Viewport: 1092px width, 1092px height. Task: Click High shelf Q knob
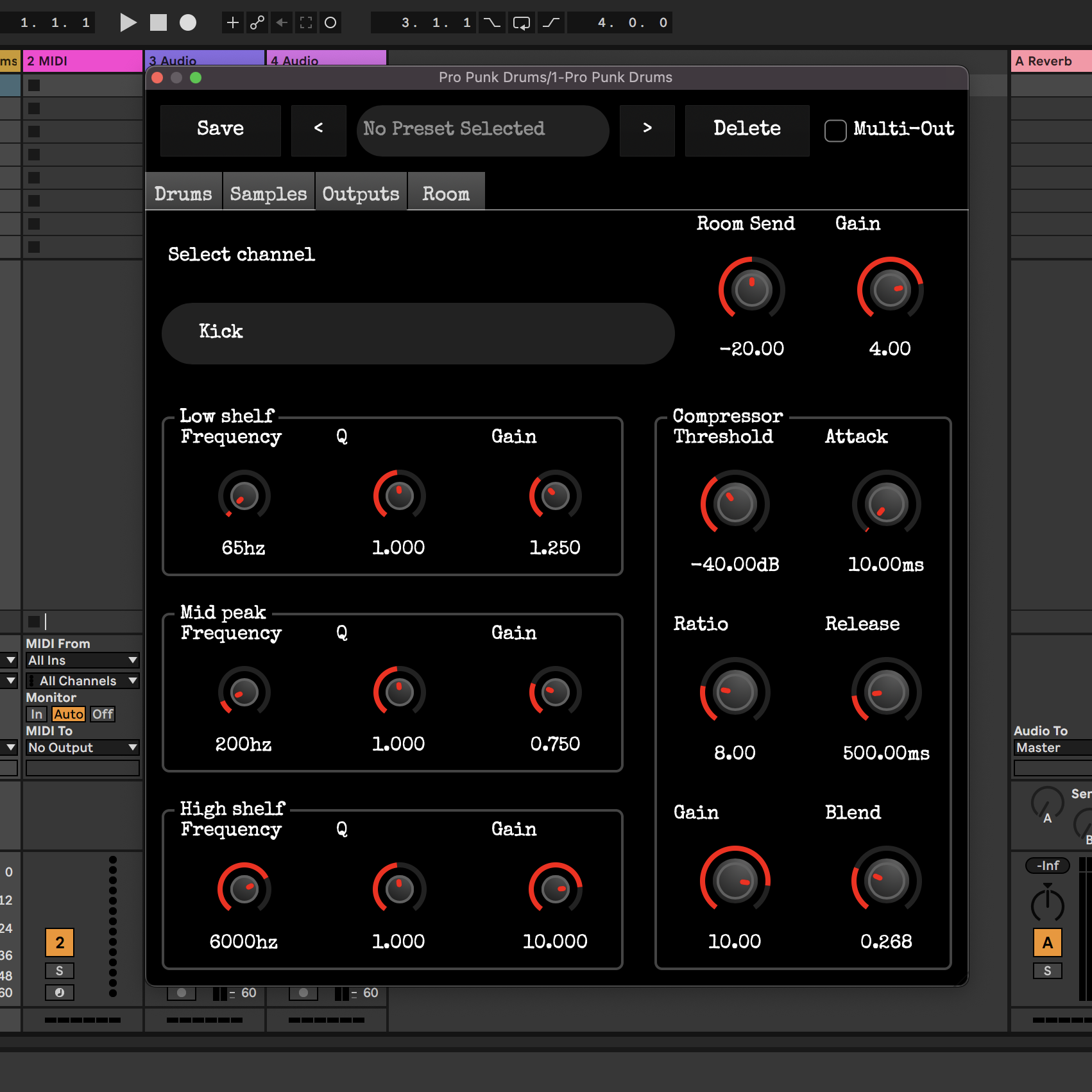399,889
